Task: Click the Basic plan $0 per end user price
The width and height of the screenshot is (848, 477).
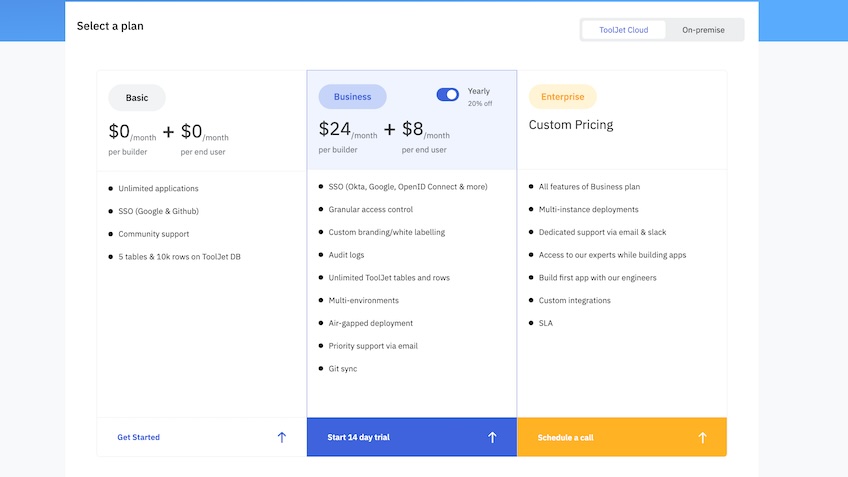Action: click(204, 132)
